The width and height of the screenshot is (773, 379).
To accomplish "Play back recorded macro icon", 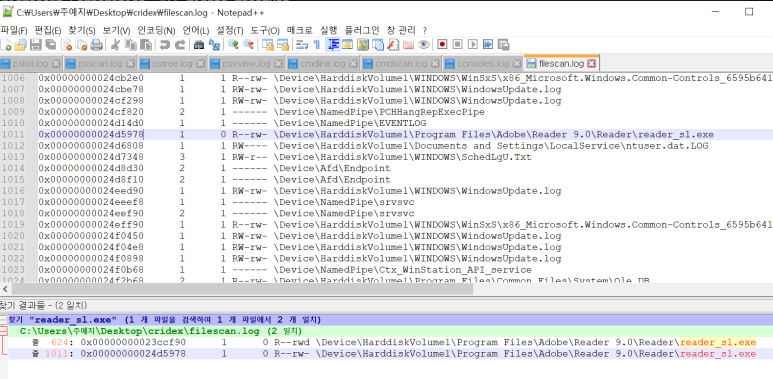I will coord(473,45).
